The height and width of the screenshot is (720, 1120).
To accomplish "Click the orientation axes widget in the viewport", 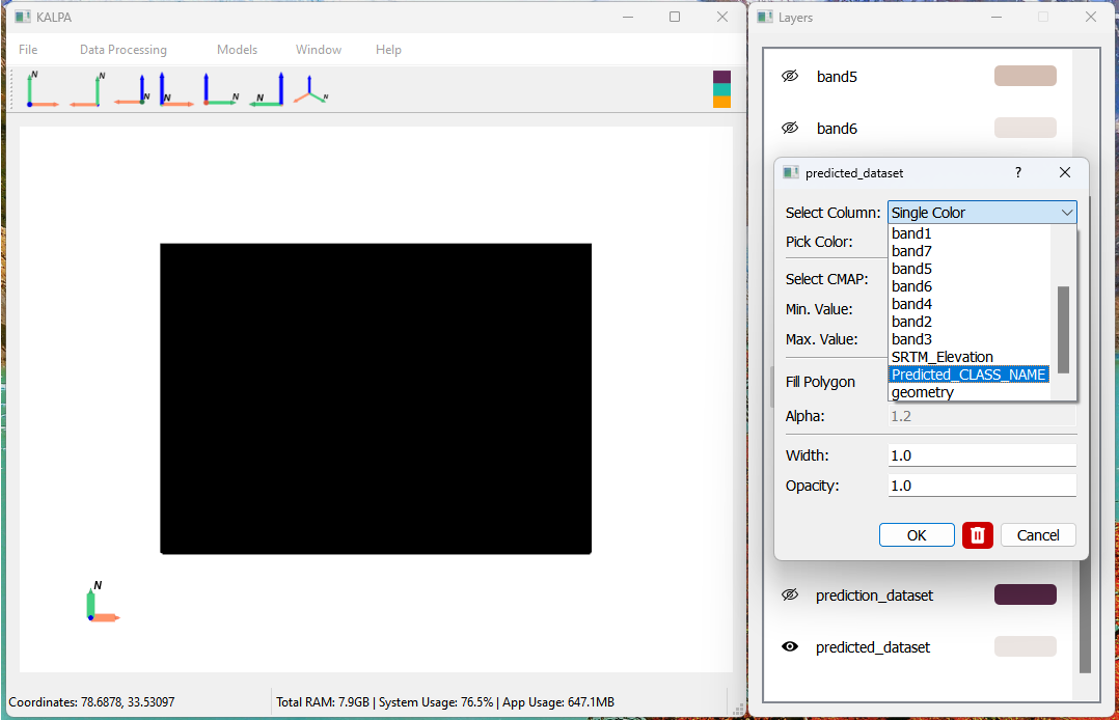I will tap(102, 601).
